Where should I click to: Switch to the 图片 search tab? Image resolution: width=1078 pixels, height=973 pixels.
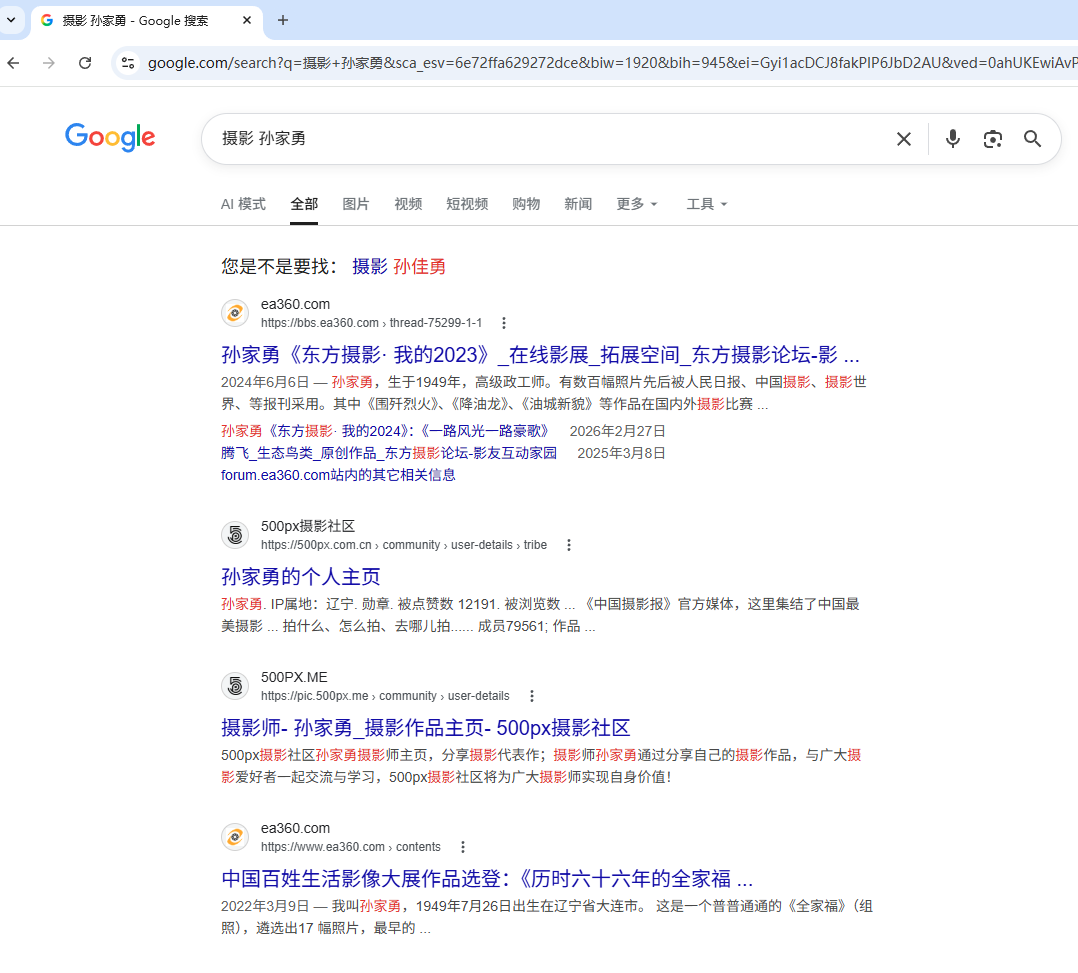pos(355,203)
